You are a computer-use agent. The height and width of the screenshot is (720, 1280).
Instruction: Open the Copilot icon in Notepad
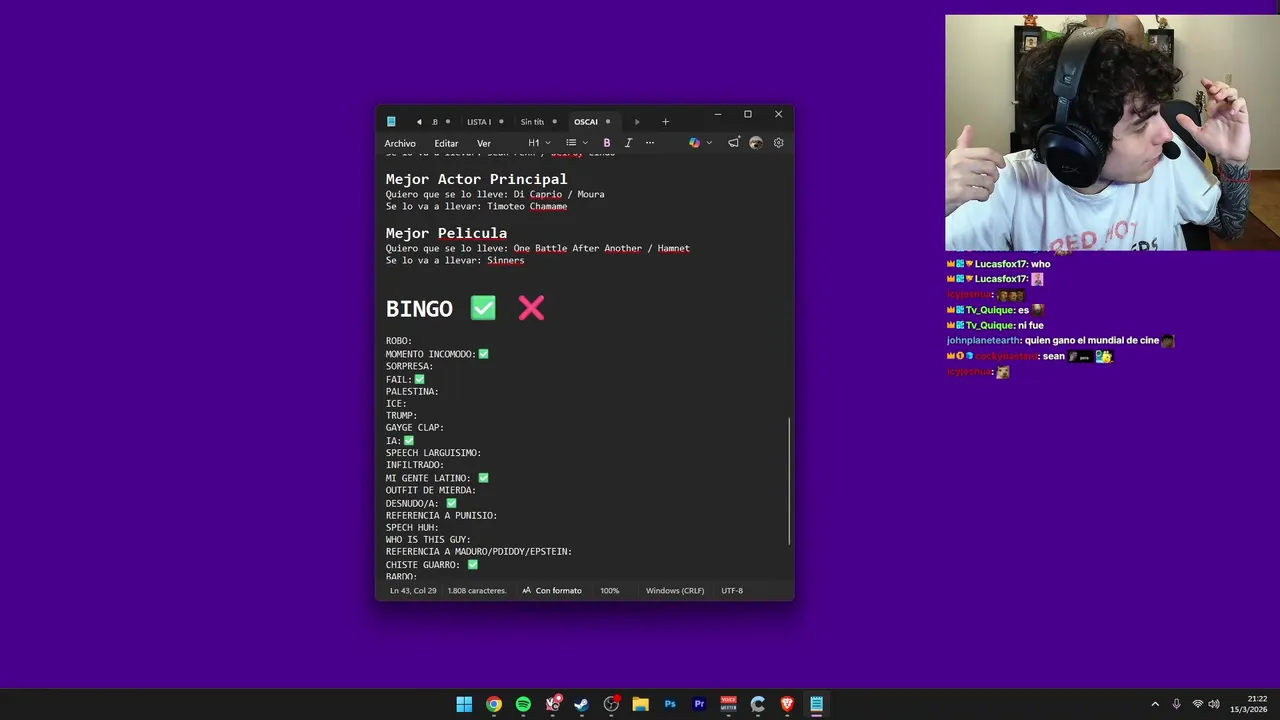(694, 143)
